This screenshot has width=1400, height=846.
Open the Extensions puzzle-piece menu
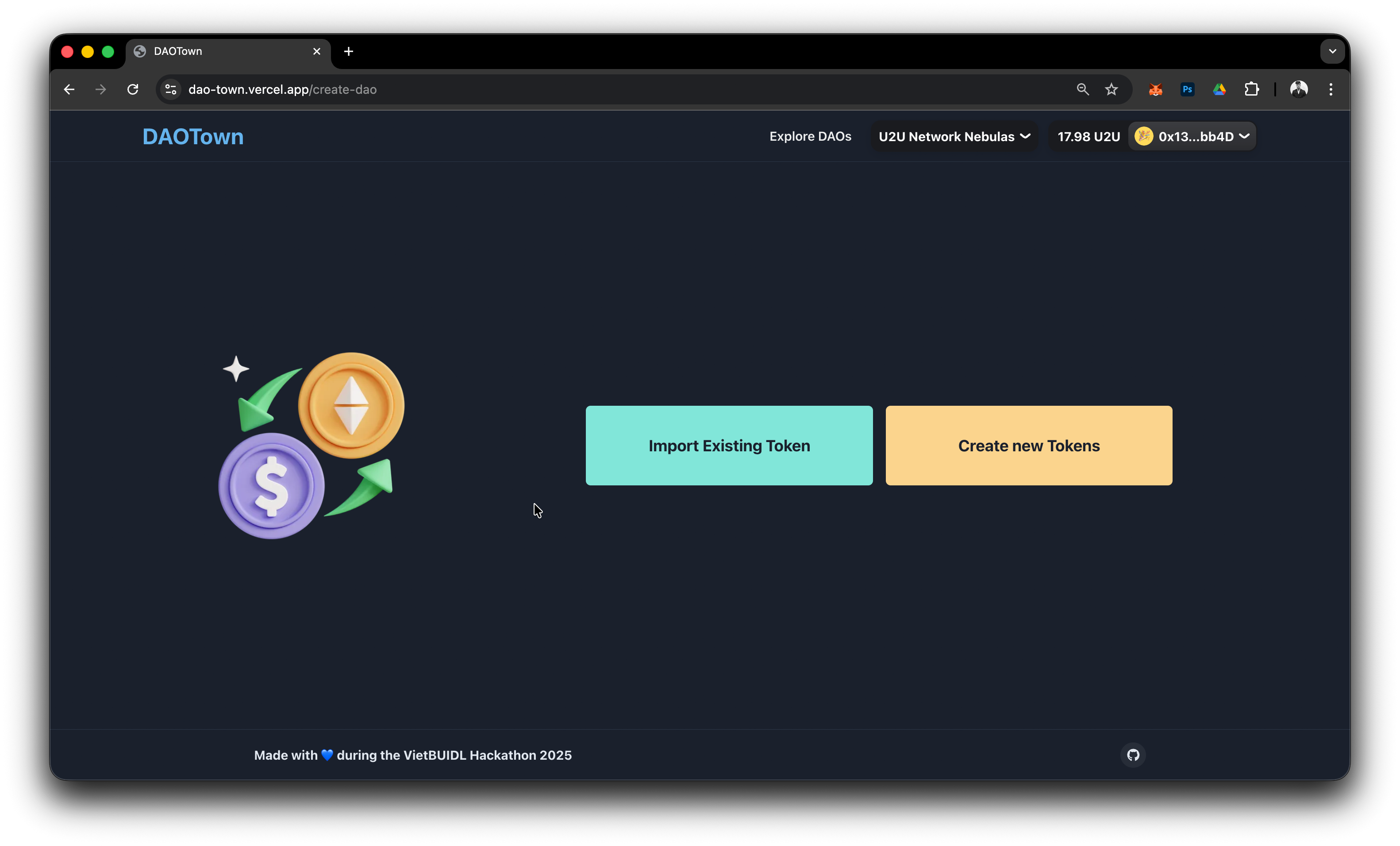(x=1251, y=89)
